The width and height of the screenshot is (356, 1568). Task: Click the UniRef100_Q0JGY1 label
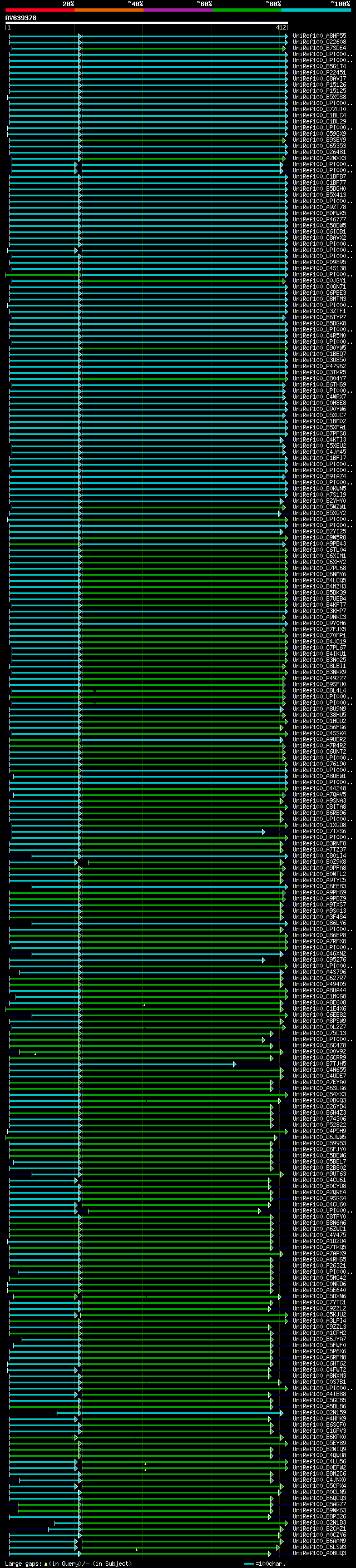[x=319, y=280]
